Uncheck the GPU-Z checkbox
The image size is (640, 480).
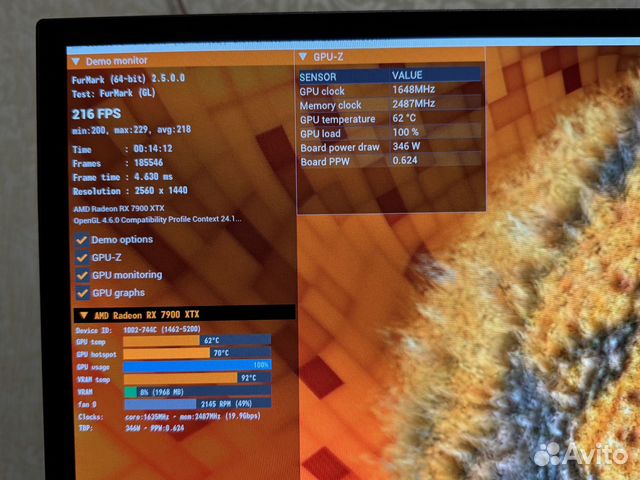pos(82,258)
